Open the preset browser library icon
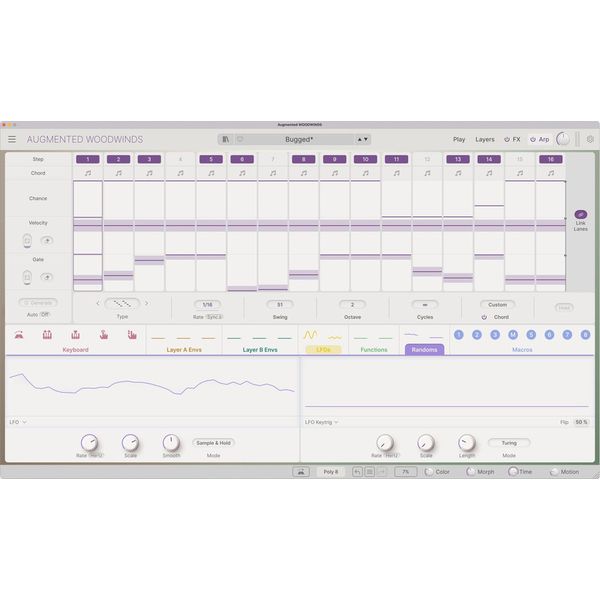Image resolution: width=600 pixels, height=600 pixels. pos(226,139)
